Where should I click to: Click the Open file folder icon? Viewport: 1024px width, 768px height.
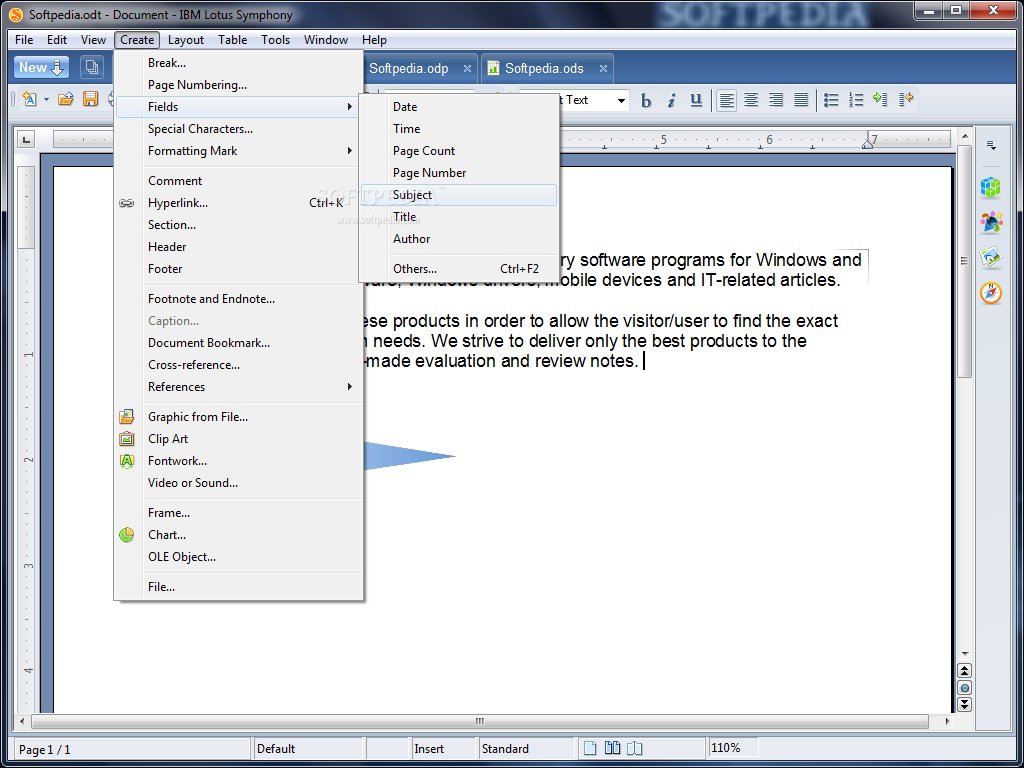pyautogui.click(x=65, y=99)
